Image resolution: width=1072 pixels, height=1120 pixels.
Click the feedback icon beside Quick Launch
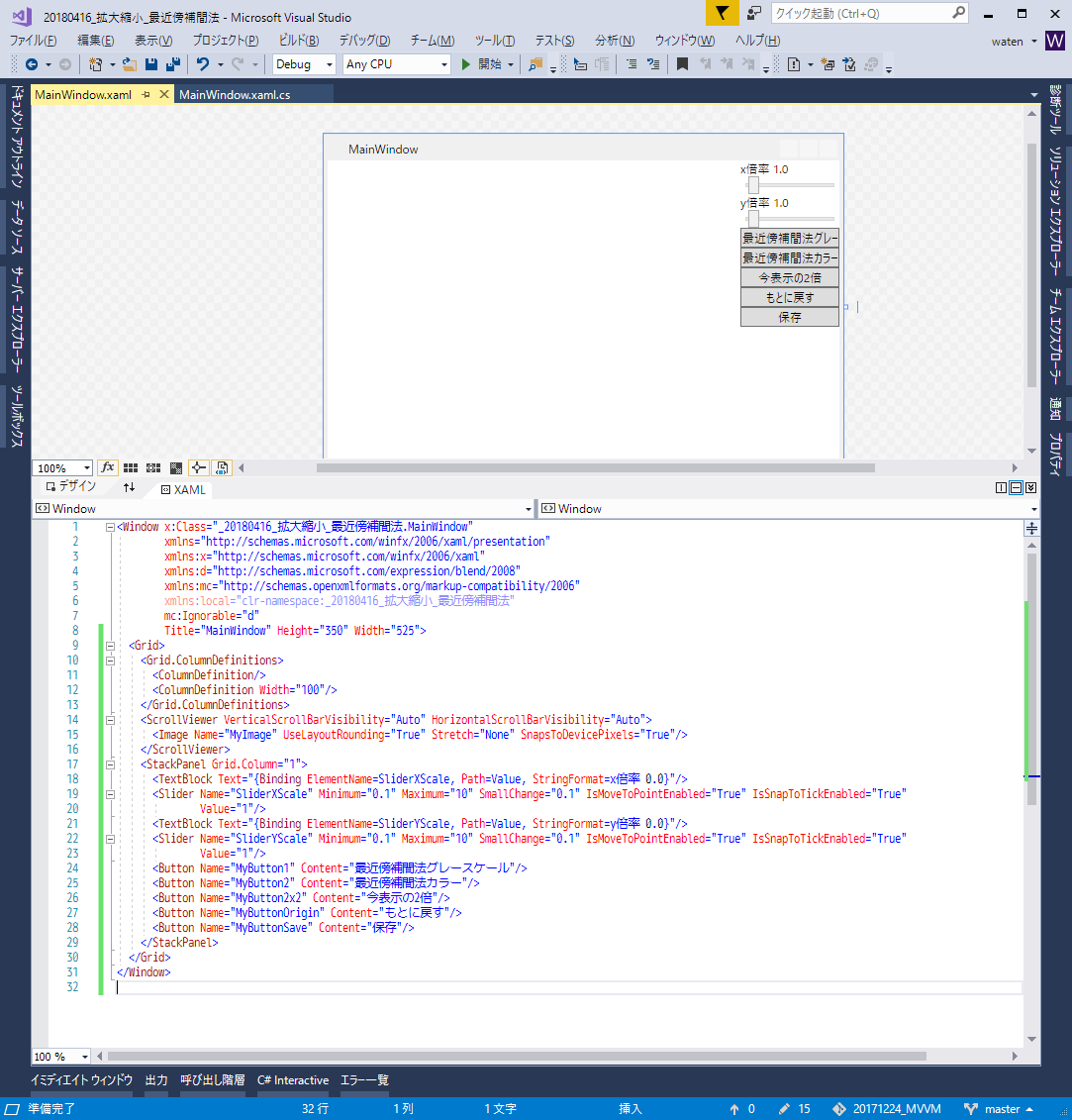pyautogui.click(x=754, y=13)
